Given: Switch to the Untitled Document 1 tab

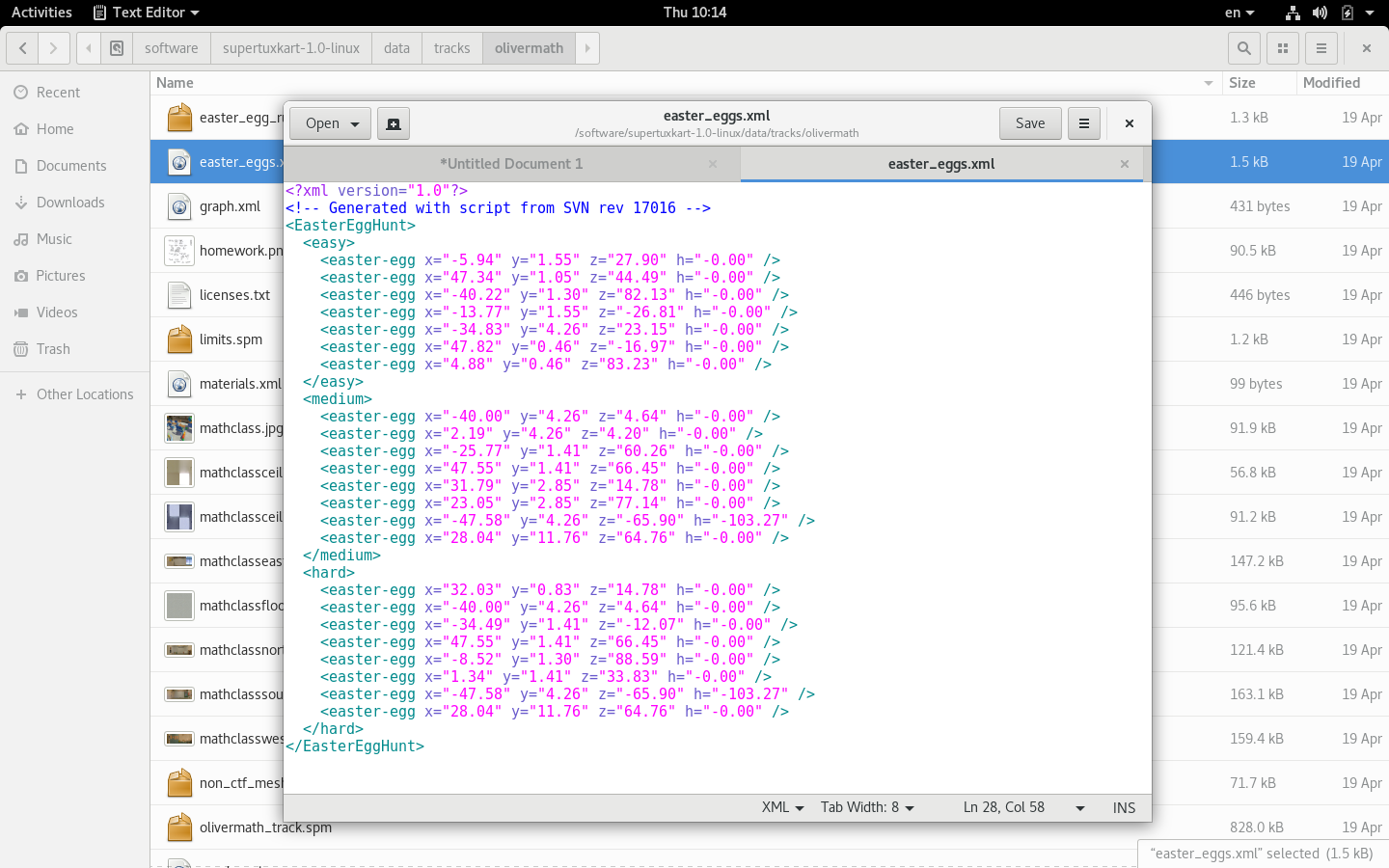Looking at the screenshot, I should click(x=511, y=164).
